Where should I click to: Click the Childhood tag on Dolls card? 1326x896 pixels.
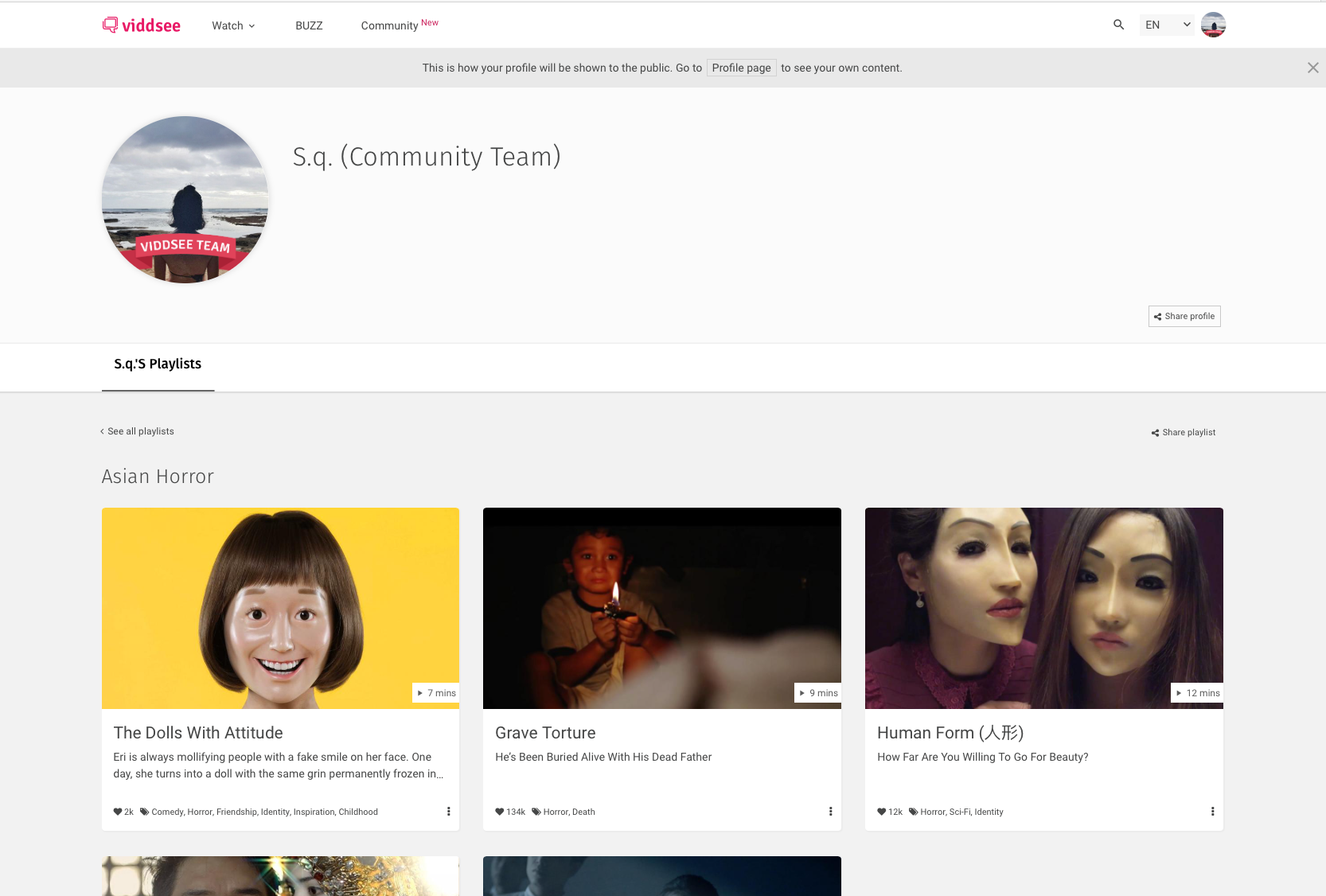(358, 812)
